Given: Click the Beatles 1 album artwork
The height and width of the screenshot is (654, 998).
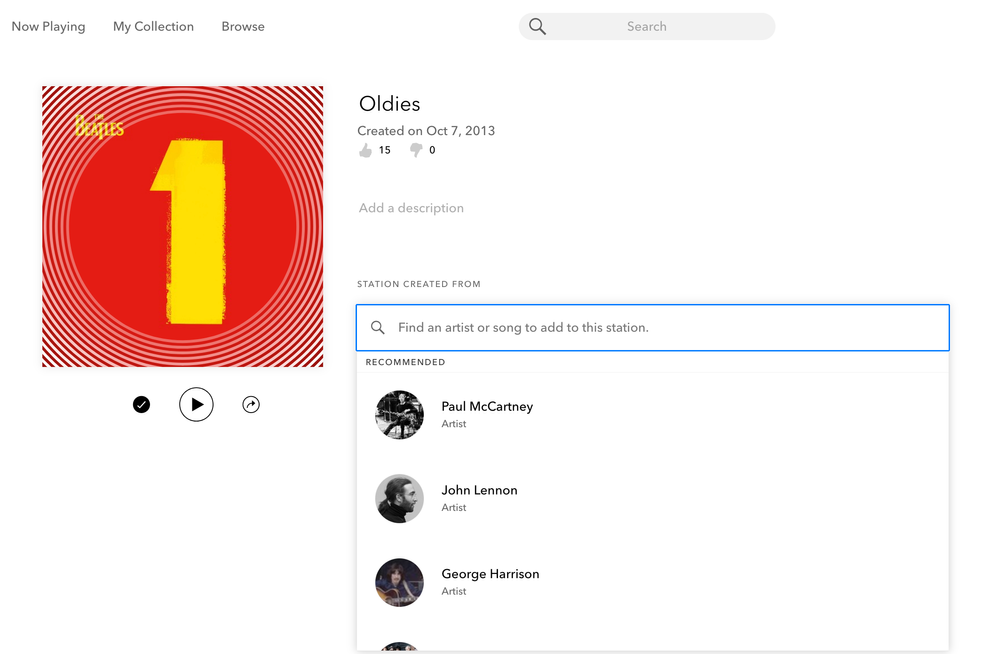Looking at the screenshot, I should click(182, 226).
